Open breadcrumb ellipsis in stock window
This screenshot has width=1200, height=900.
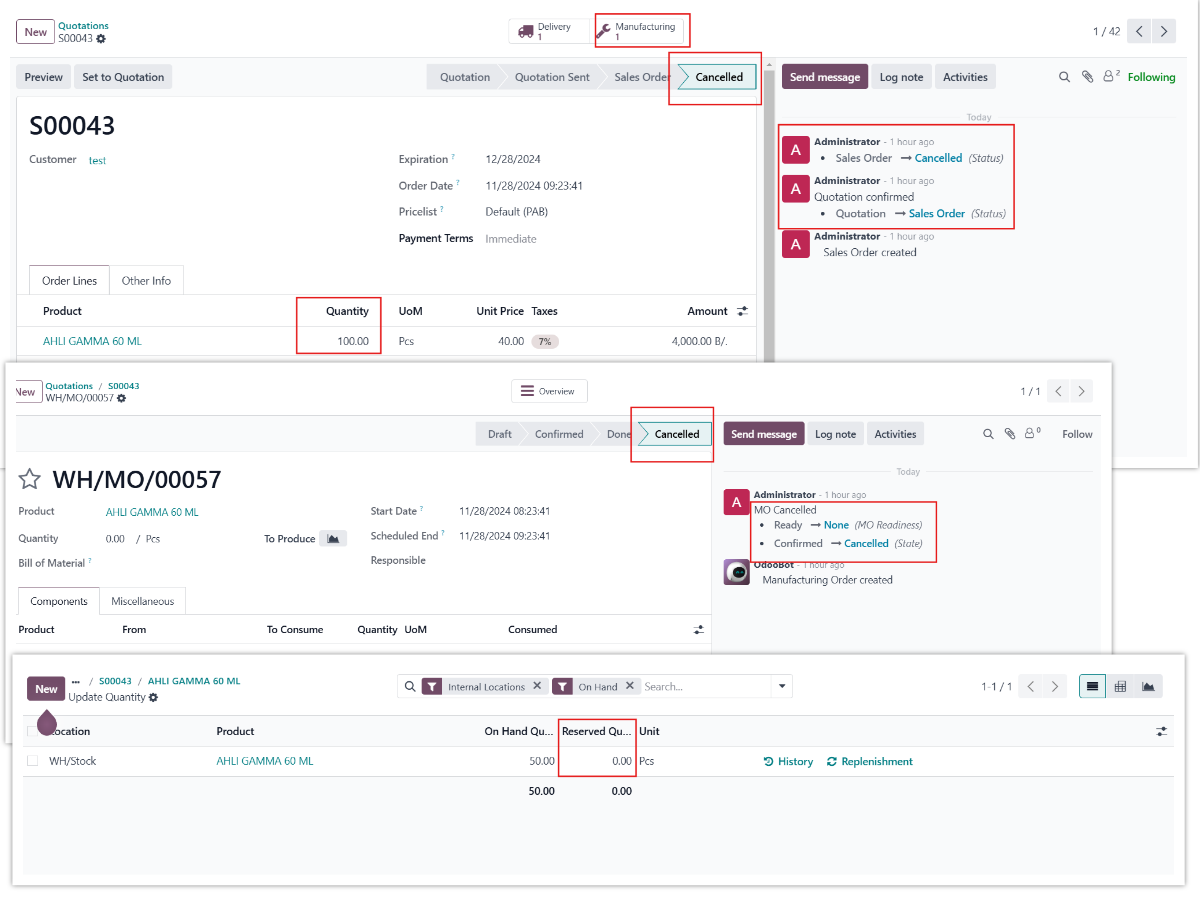[x=76, y=681]
